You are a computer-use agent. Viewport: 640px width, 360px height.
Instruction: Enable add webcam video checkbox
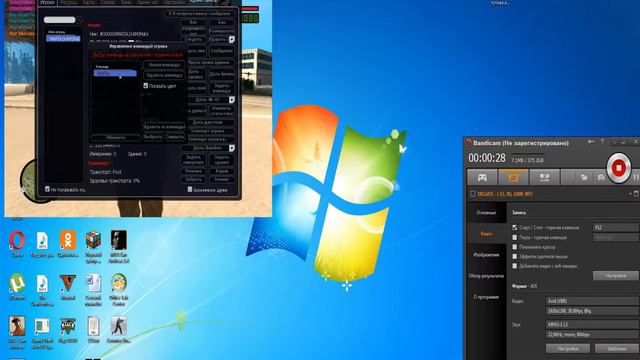515,266
